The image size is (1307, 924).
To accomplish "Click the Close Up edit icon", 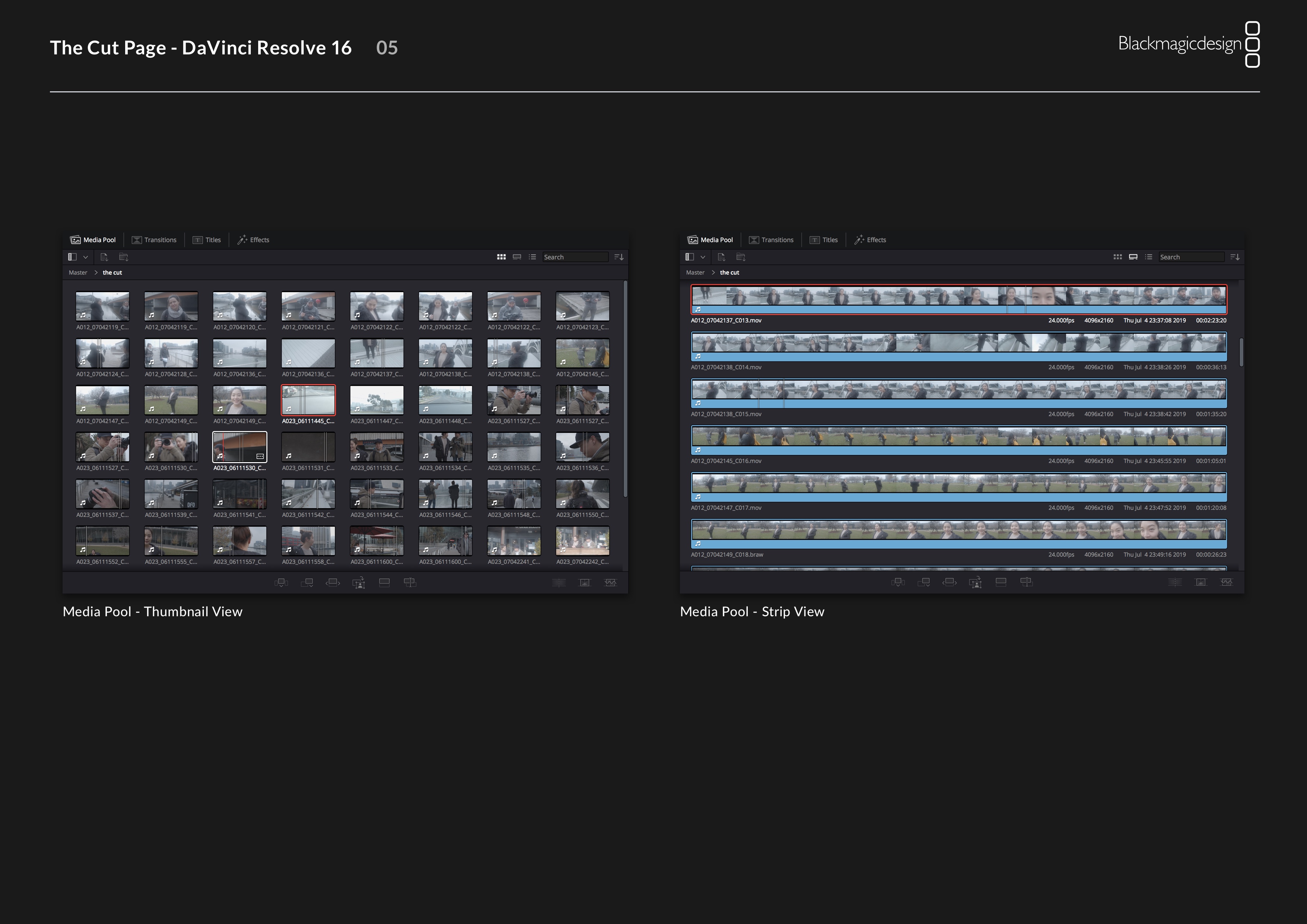I will [359, 582].
